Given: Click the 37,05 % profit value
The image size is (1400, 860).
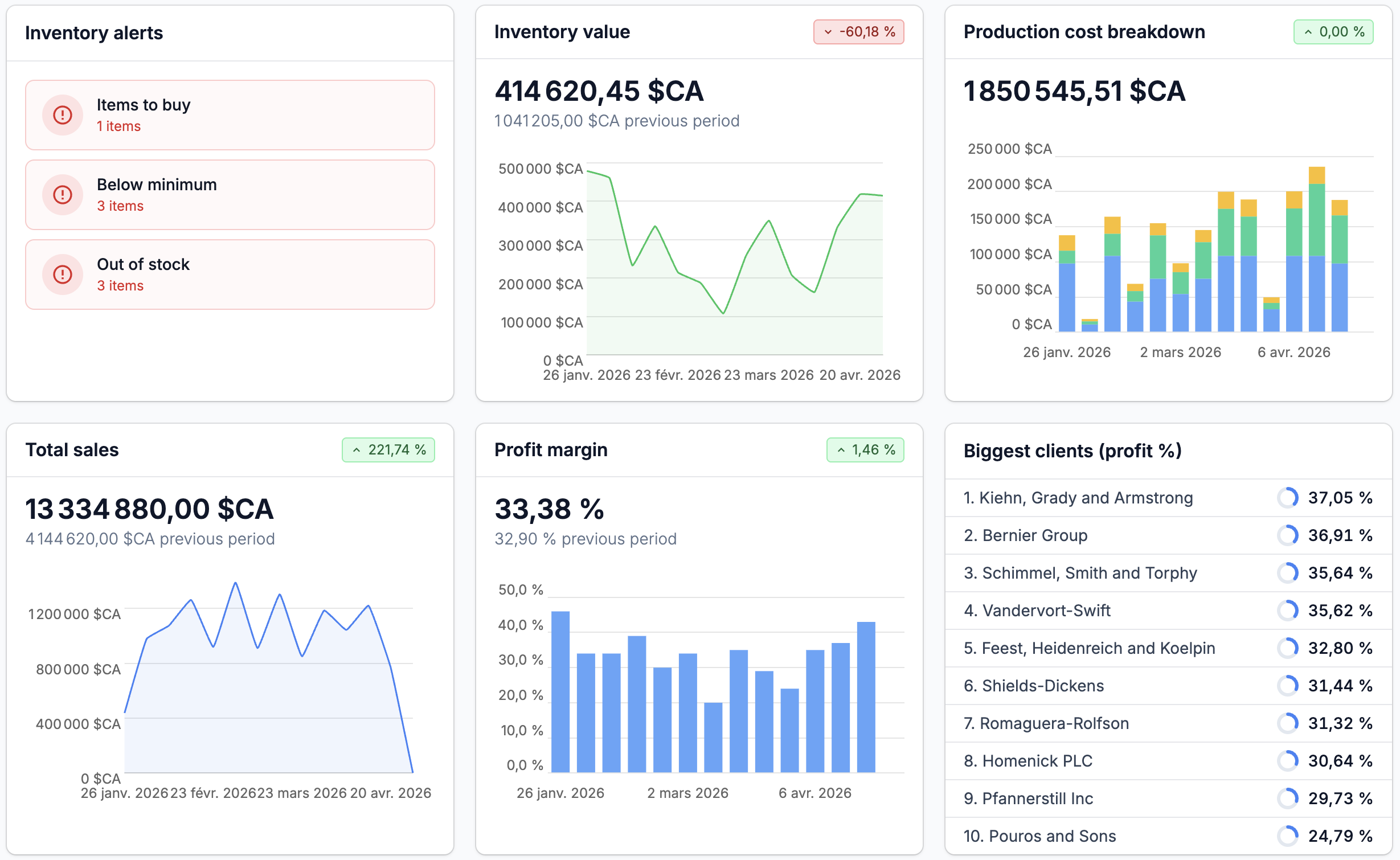Looking at the screenshot, I should click(1340, 498).
